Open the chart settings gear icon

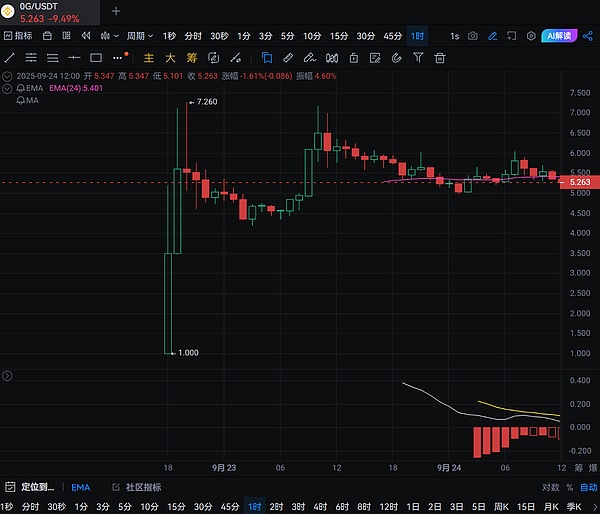531,36
